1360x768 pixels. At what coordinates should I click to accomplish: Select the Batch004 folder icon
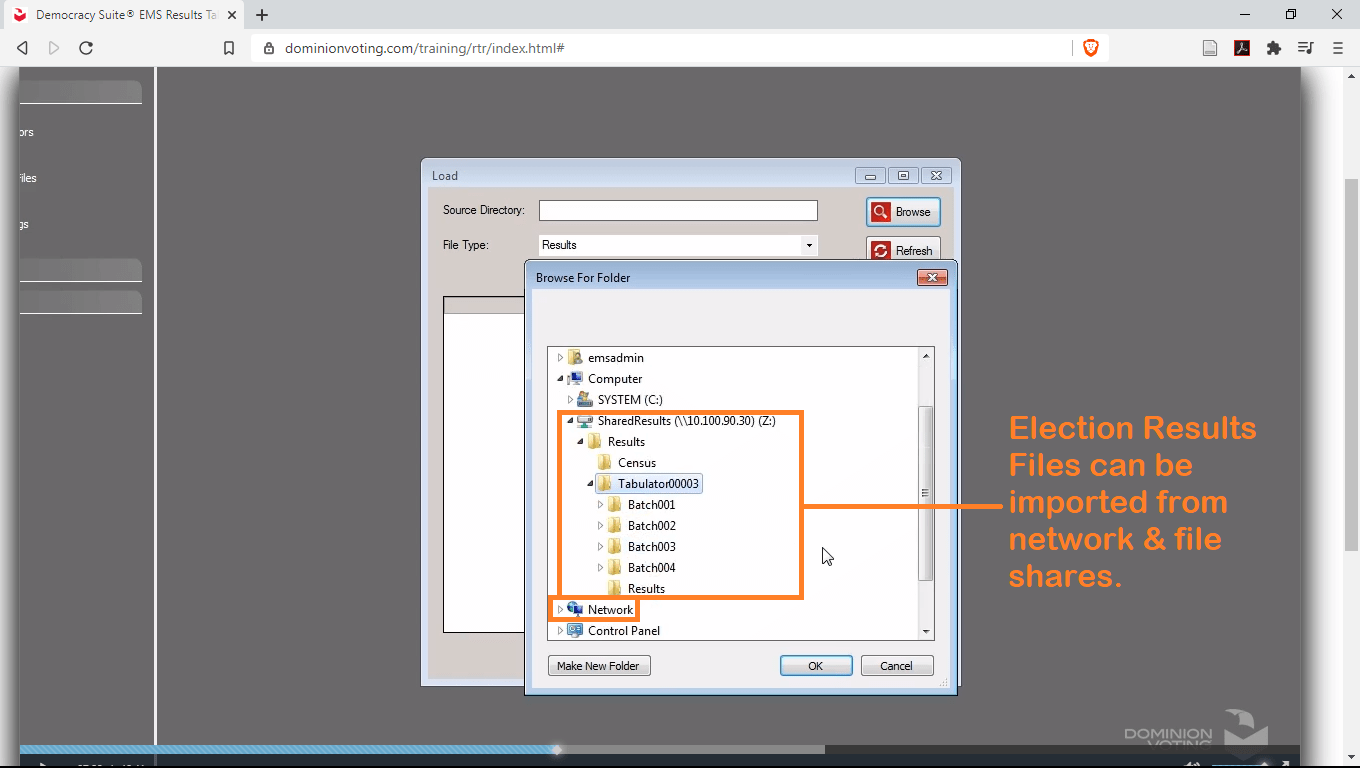[615, 568]
